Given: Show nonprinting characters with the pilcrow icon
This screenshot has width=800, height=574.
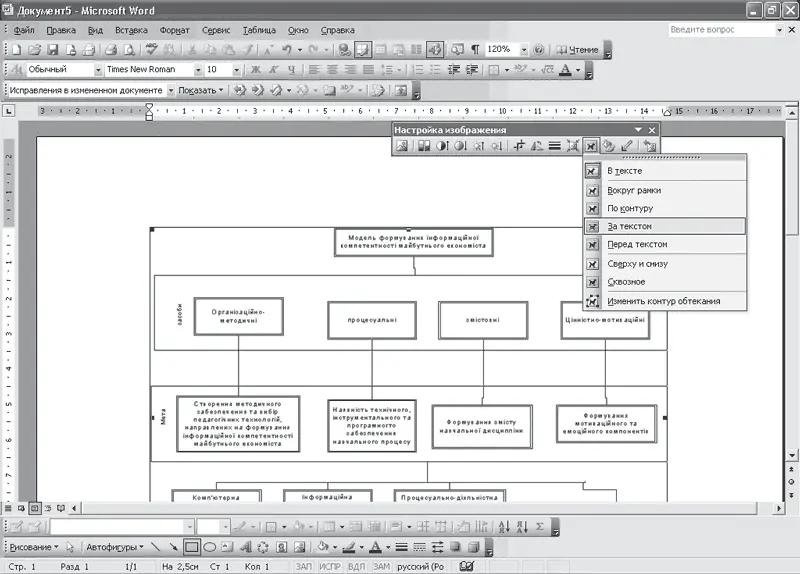Looking at the screenshot, I should tap(475, 49).
